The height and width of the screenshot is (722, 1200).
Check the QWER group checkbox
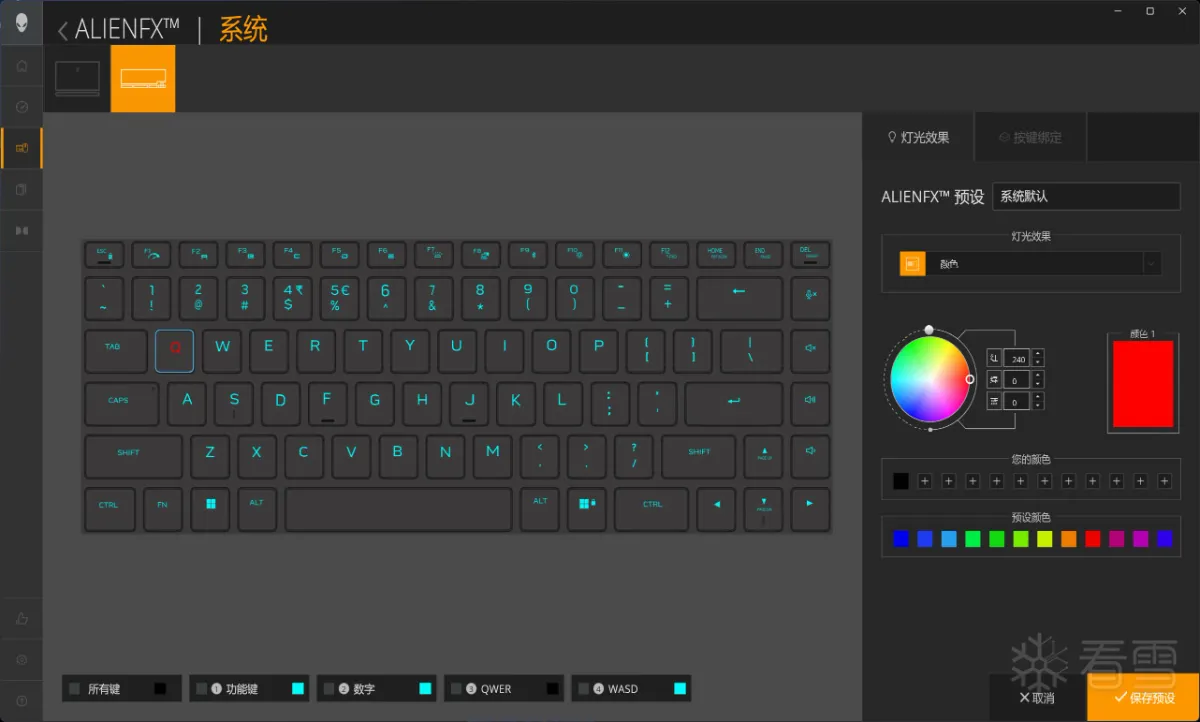(457, 688)
